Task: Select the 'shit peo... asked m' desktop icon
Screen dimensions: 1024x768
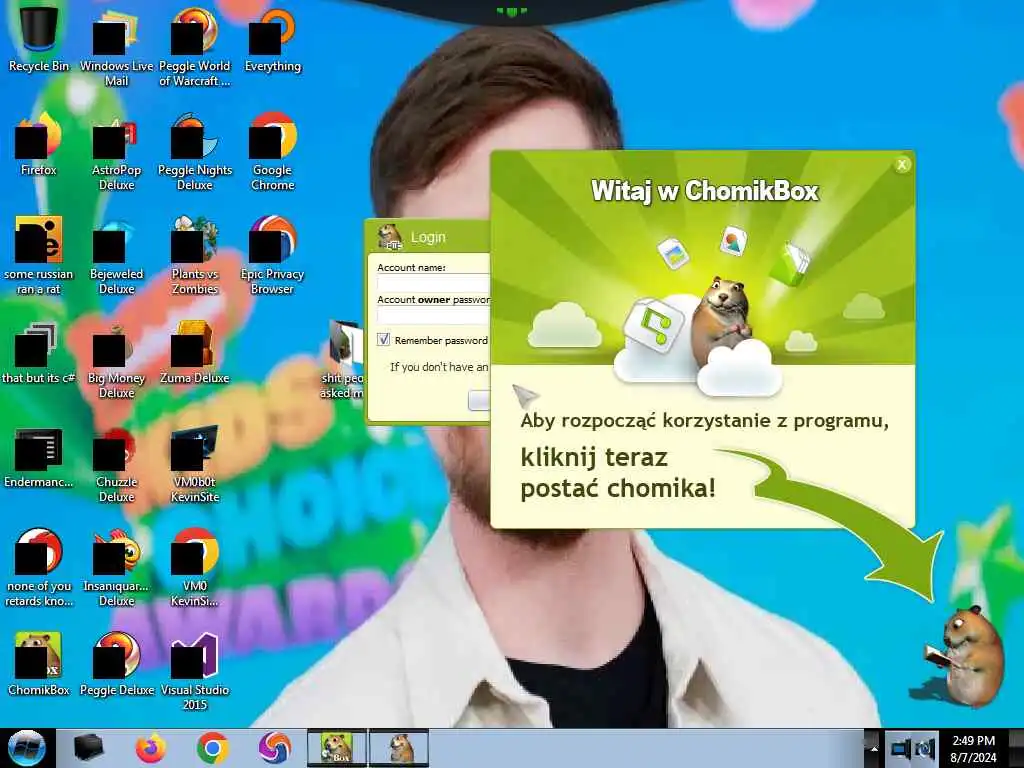Action: click(342, 359)
